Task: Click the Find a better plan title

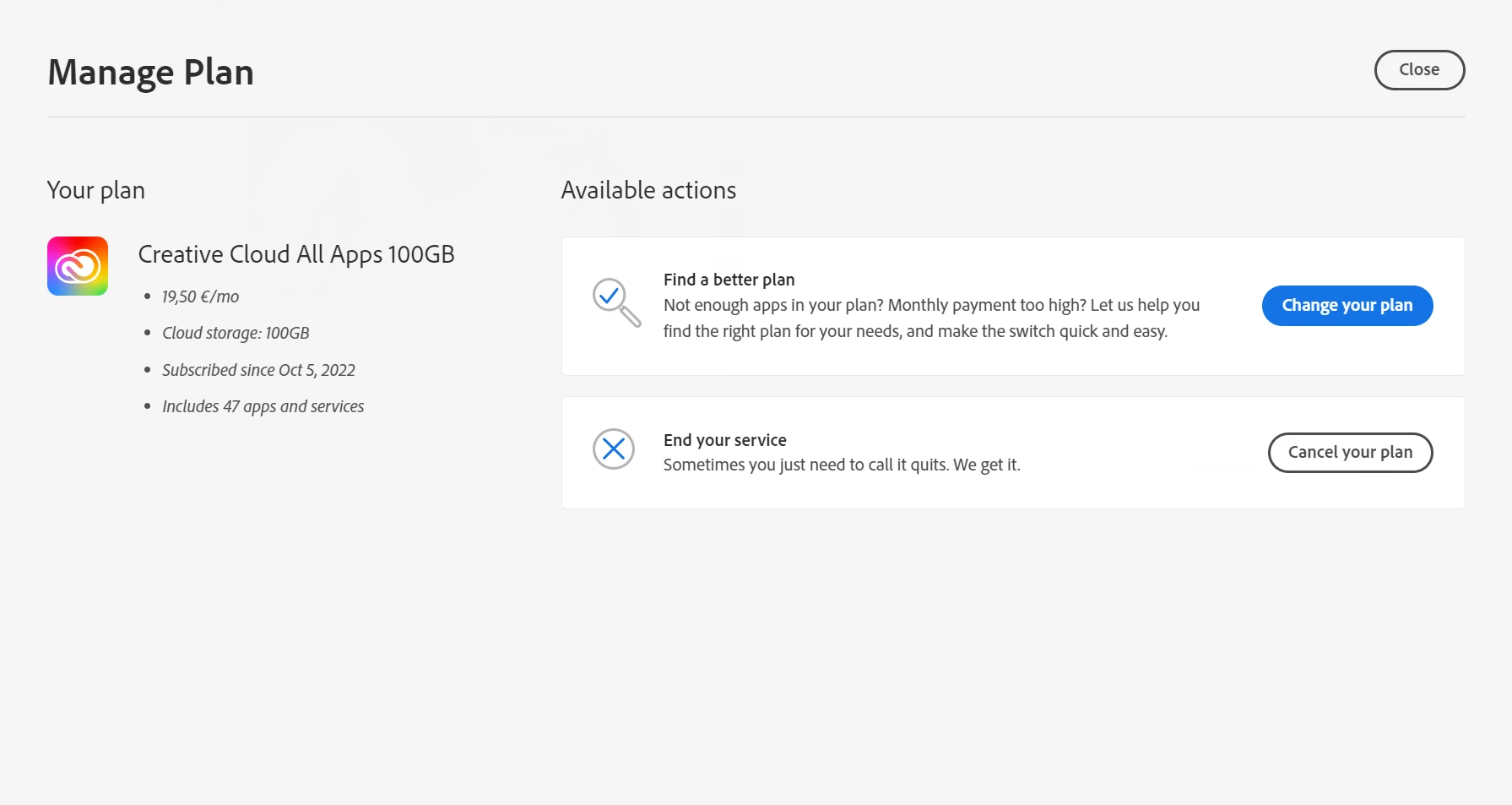Action: point(729,280)
